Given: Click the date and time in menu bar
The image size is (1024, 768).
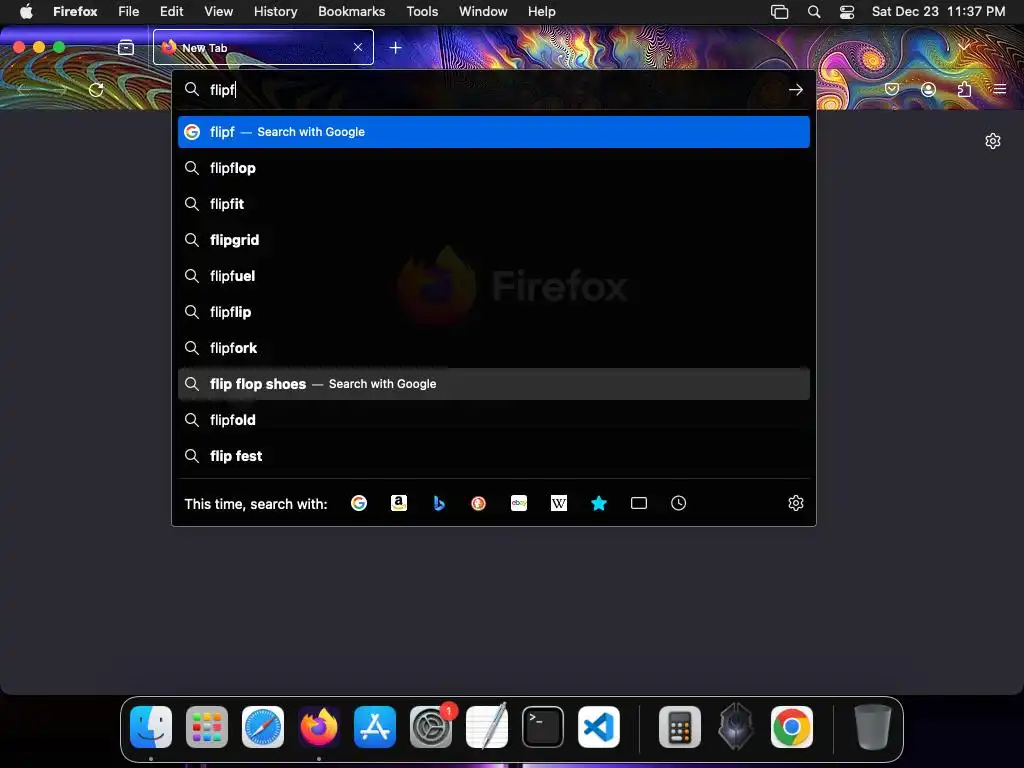Looking at the screenshot, I should 938,12.
